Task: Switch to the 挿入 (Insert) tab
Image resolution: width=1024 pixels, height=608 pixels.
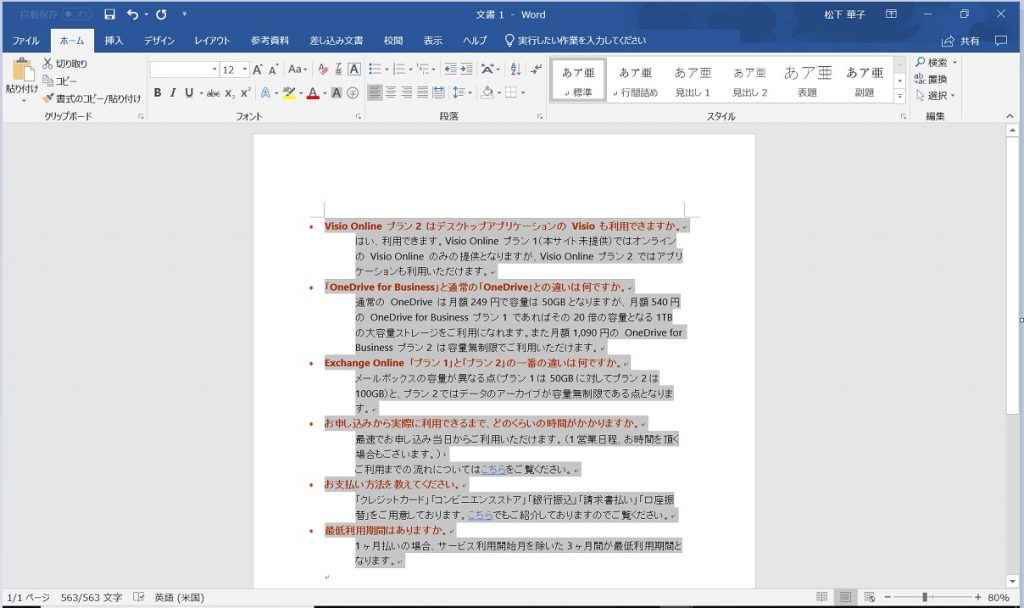Action: (114, 41)
